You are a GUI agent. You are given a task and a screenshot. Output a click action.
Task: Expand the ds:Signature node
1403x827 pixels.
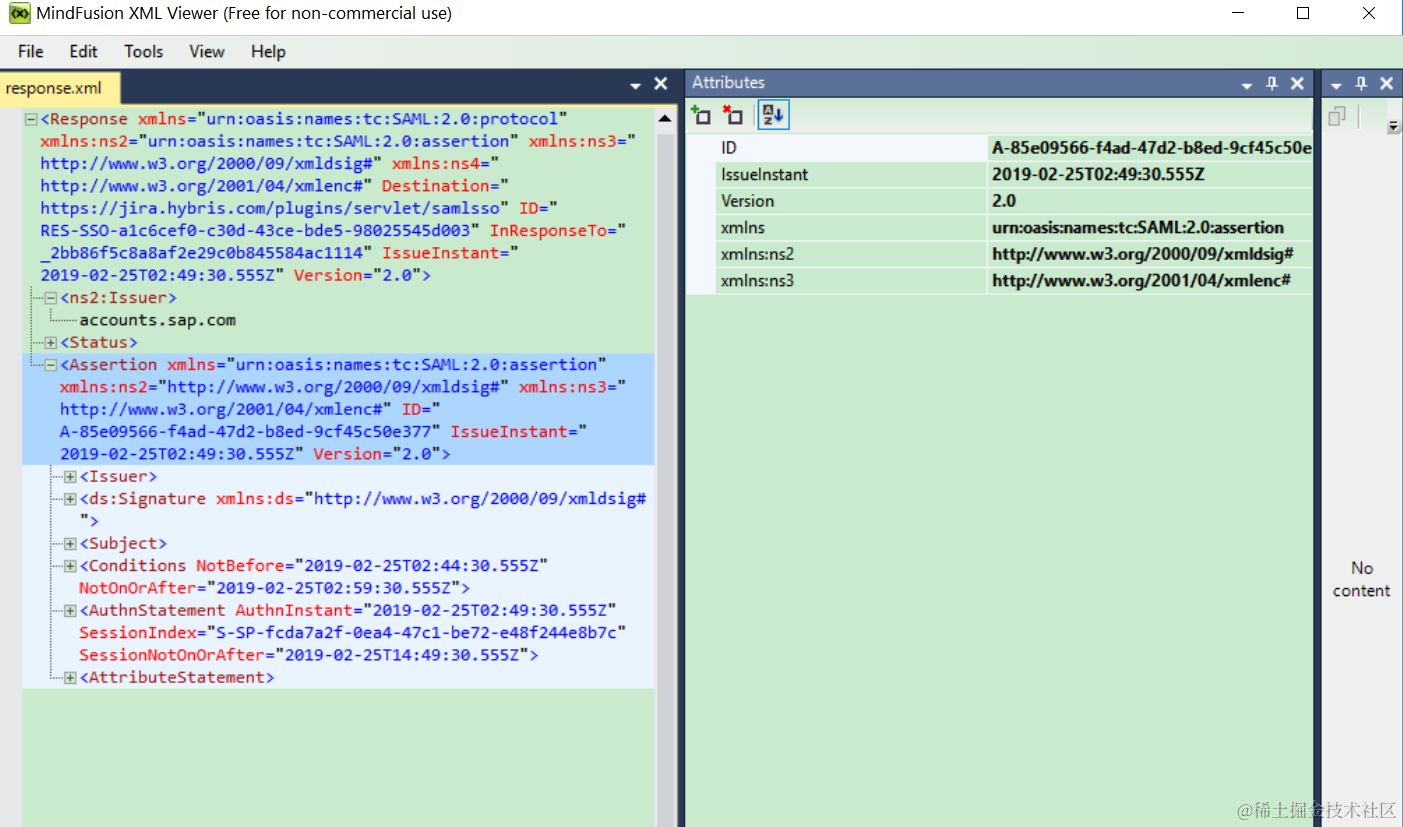point(70,499)
